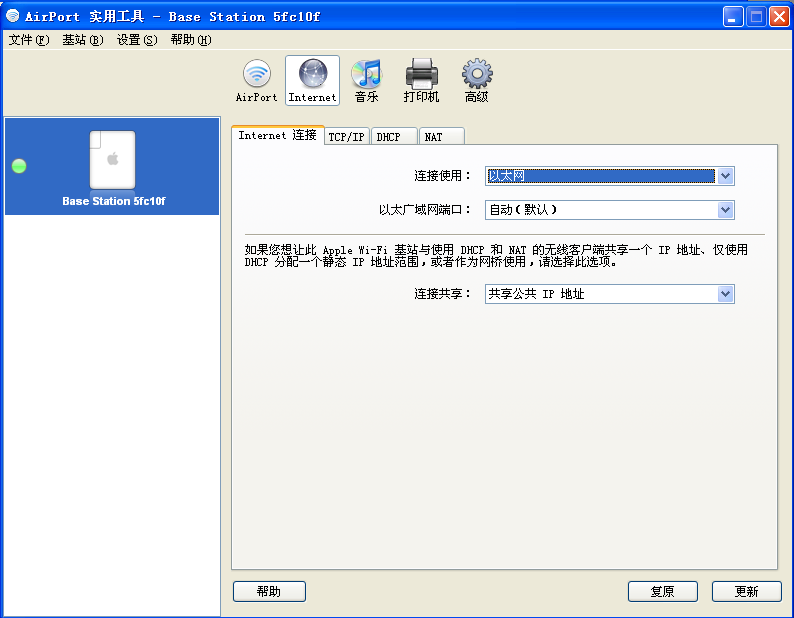Click the highlighted 以太网 value in 连接使用 field
The image size is (794, 618).
[601, 176]
